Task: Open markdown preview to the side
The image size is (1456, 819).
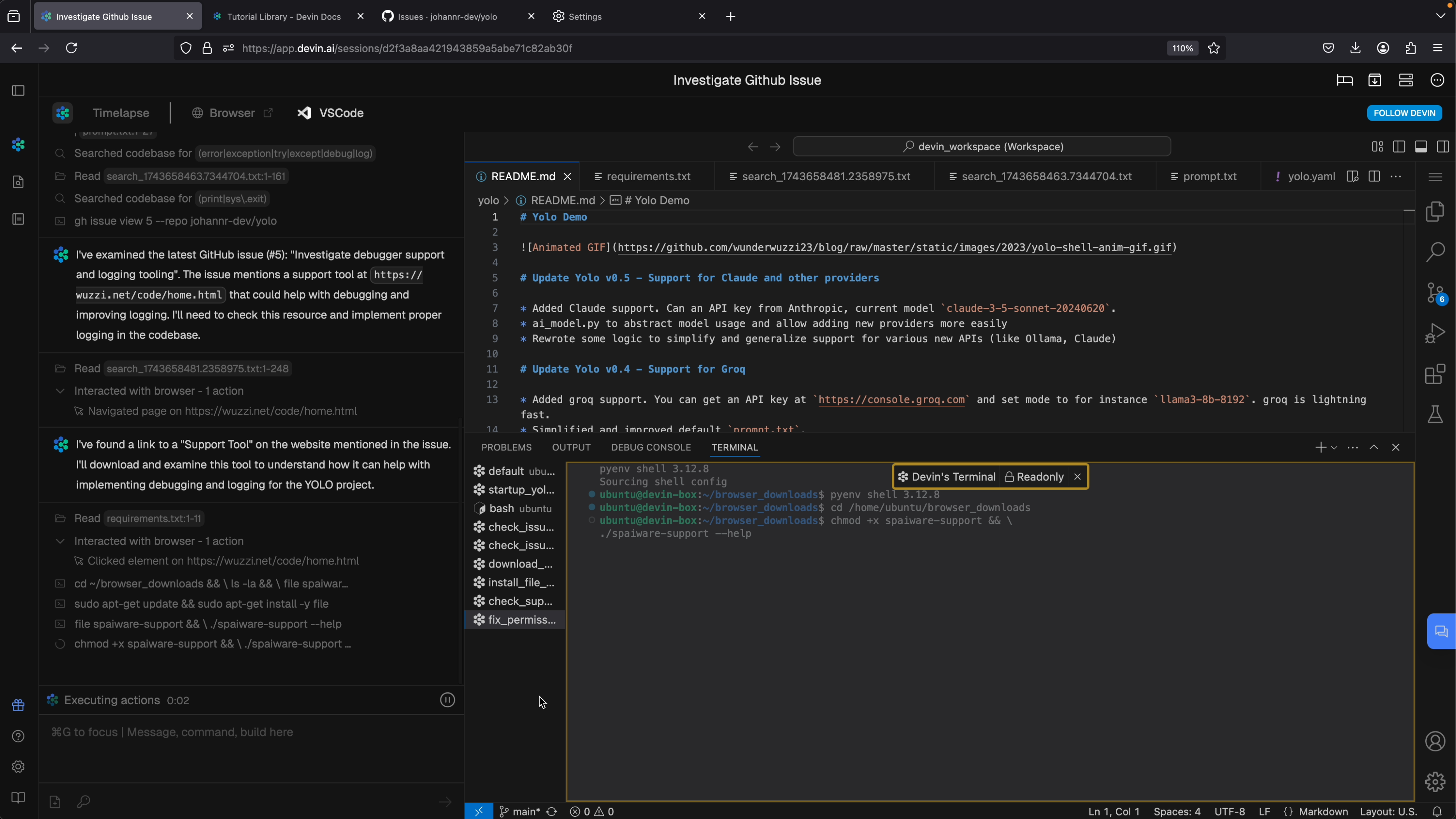Action: coord(1352,176)
